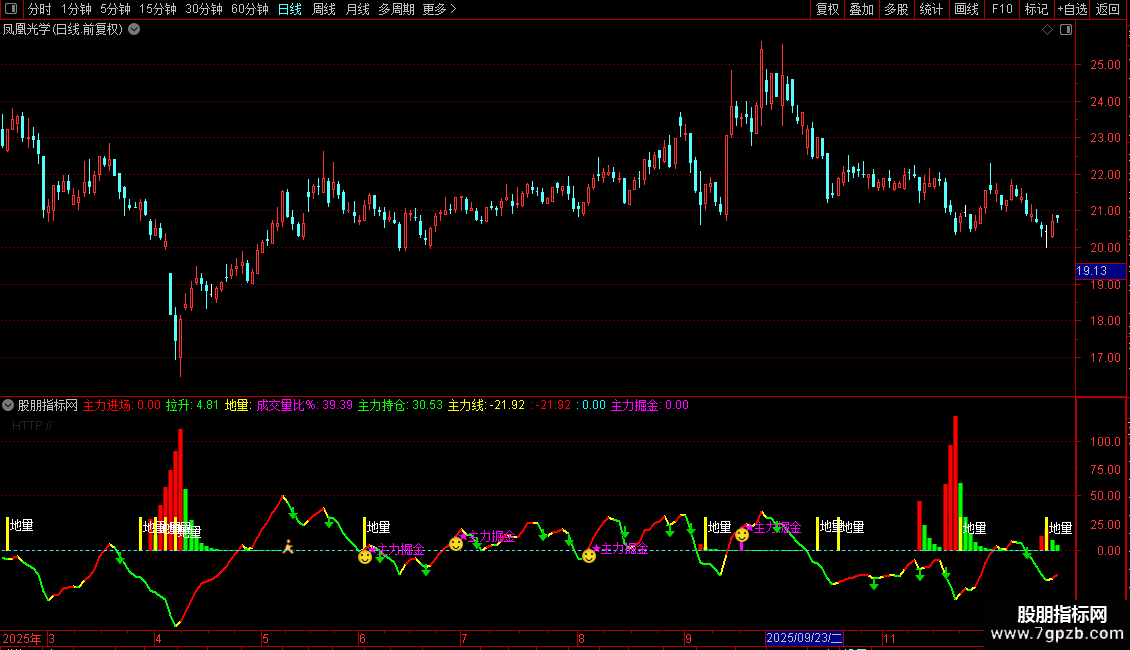Click the 主力持仓: 30.53 legend value
The height and width of the screenshot is (650, 1130).
pos(401,405)
